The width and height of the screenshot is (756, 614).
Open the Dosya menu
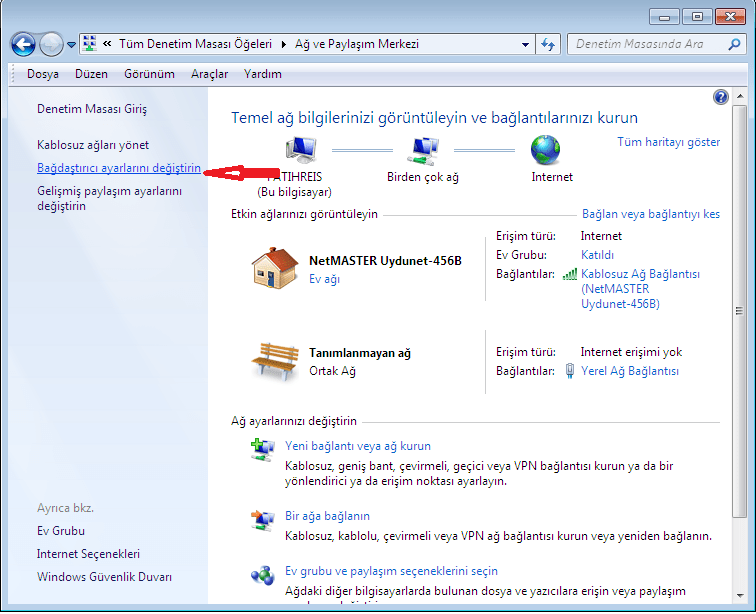click(43, 74)
